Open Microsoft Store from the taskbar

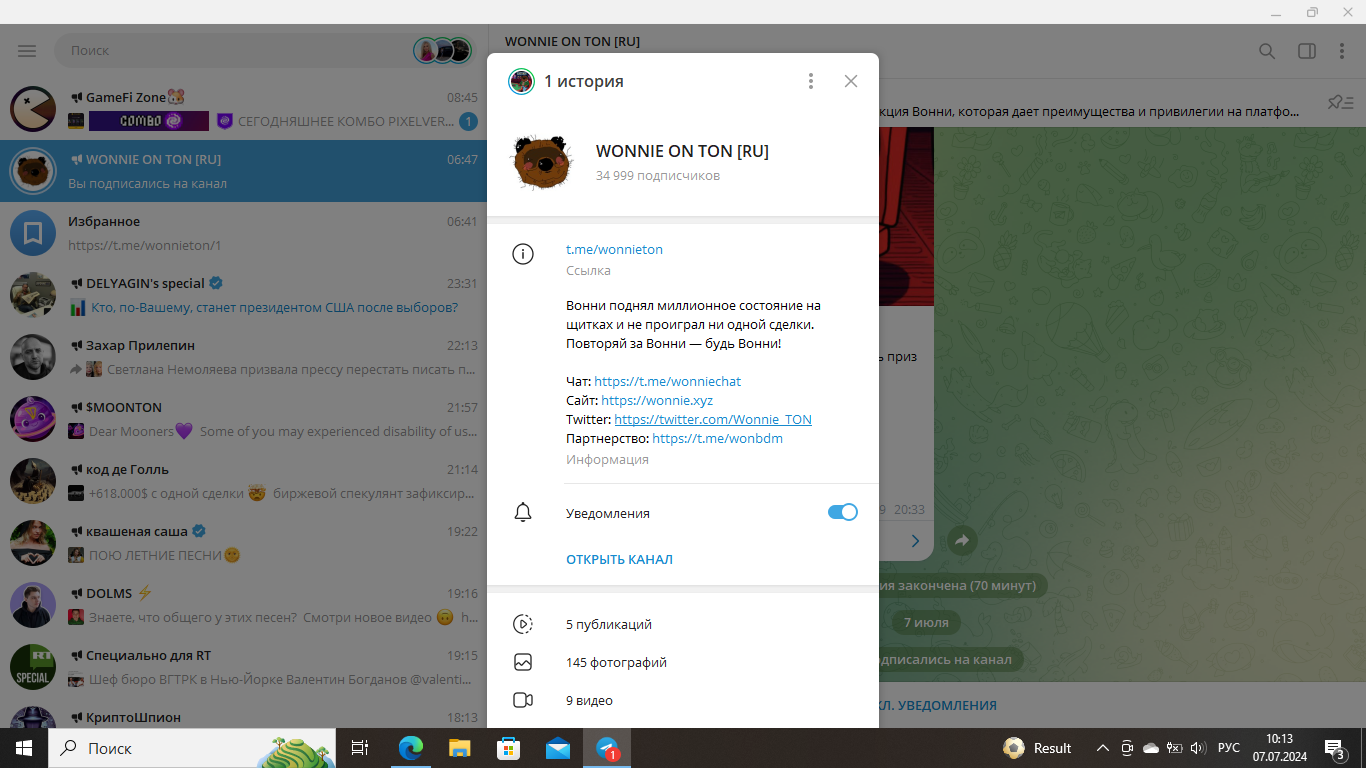(x=508, y=748)
